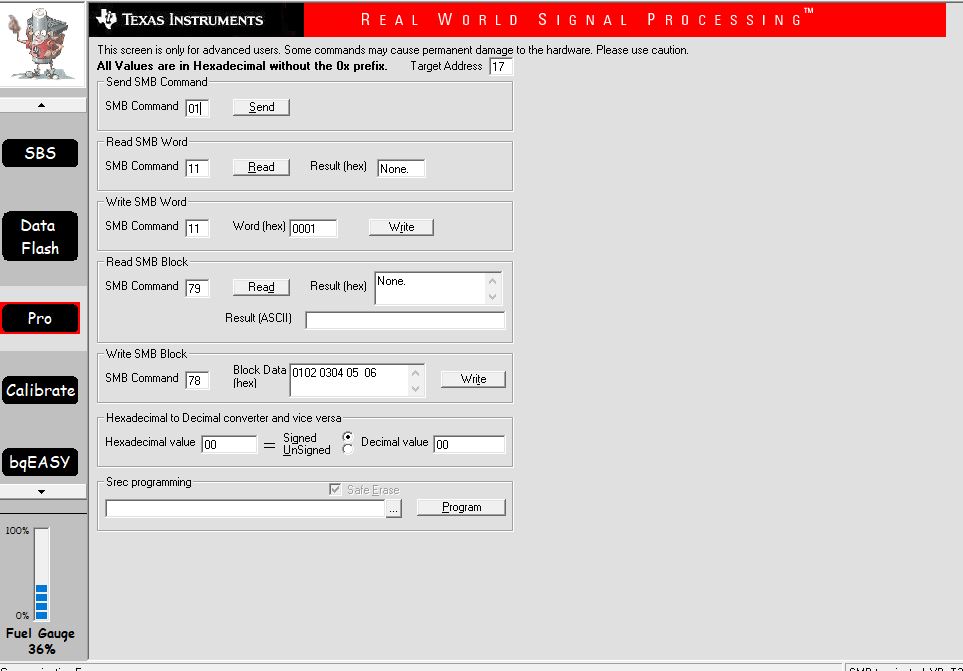963x671 pixels.
Task: Click Read button in Read SMB Block
Action: coord(261,287)
